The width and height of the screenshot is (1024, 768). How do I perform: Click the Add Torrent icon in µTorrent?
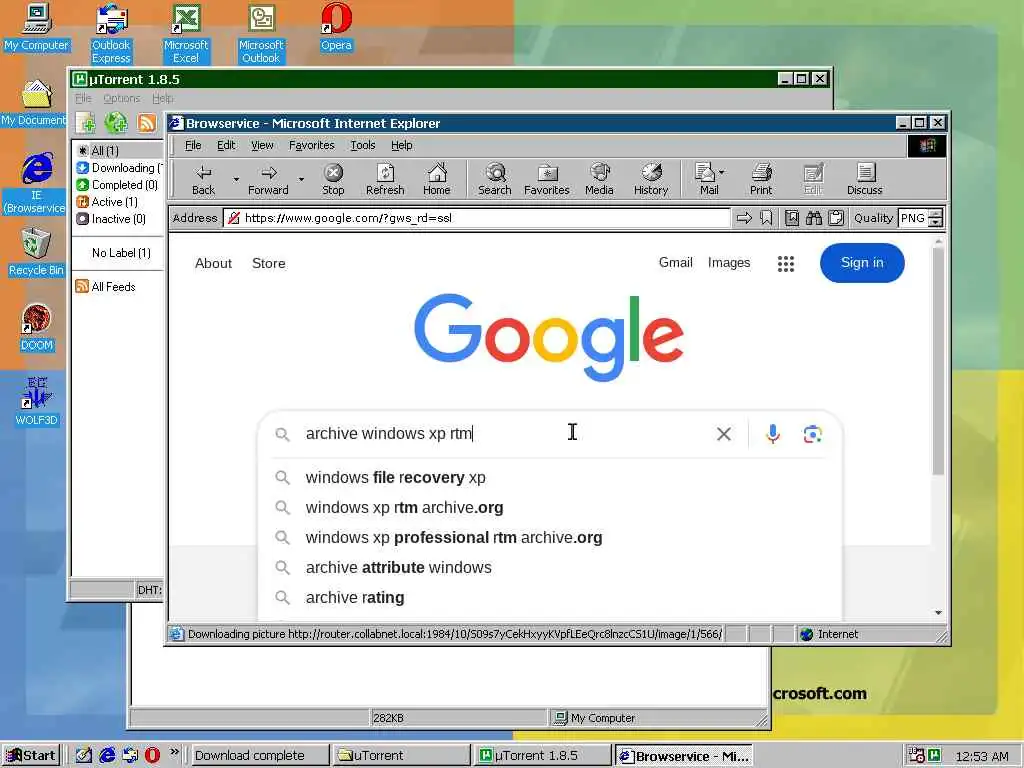86,122
